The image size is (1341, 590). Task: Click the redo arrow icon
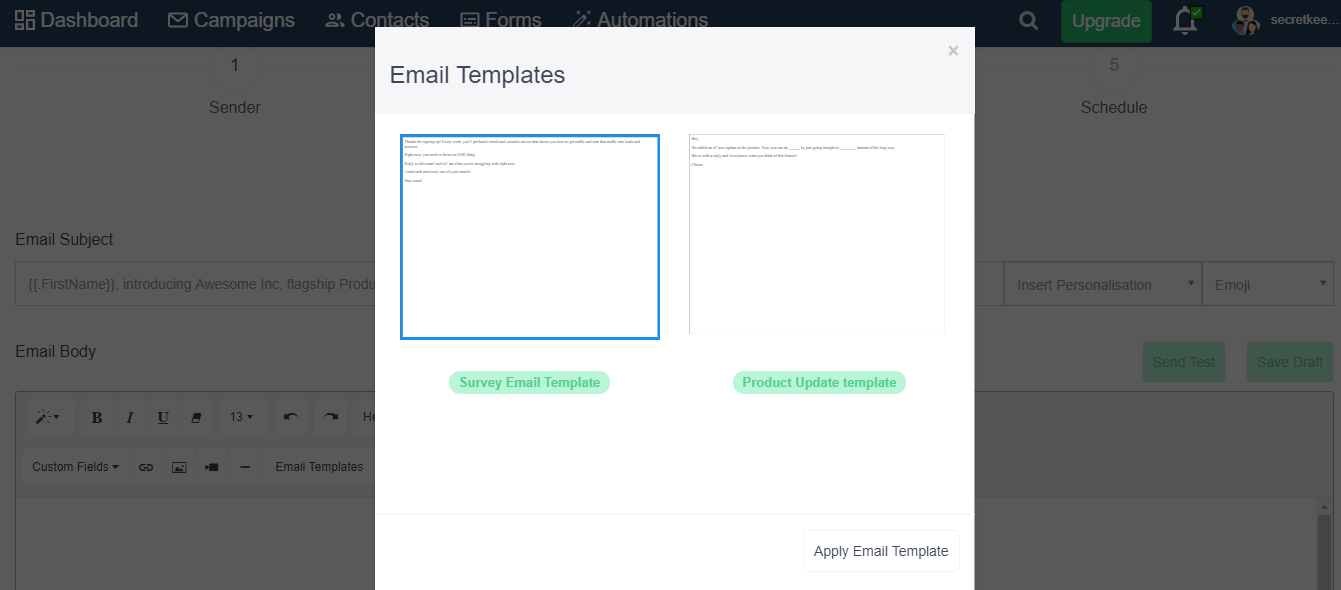pos(331,417)
